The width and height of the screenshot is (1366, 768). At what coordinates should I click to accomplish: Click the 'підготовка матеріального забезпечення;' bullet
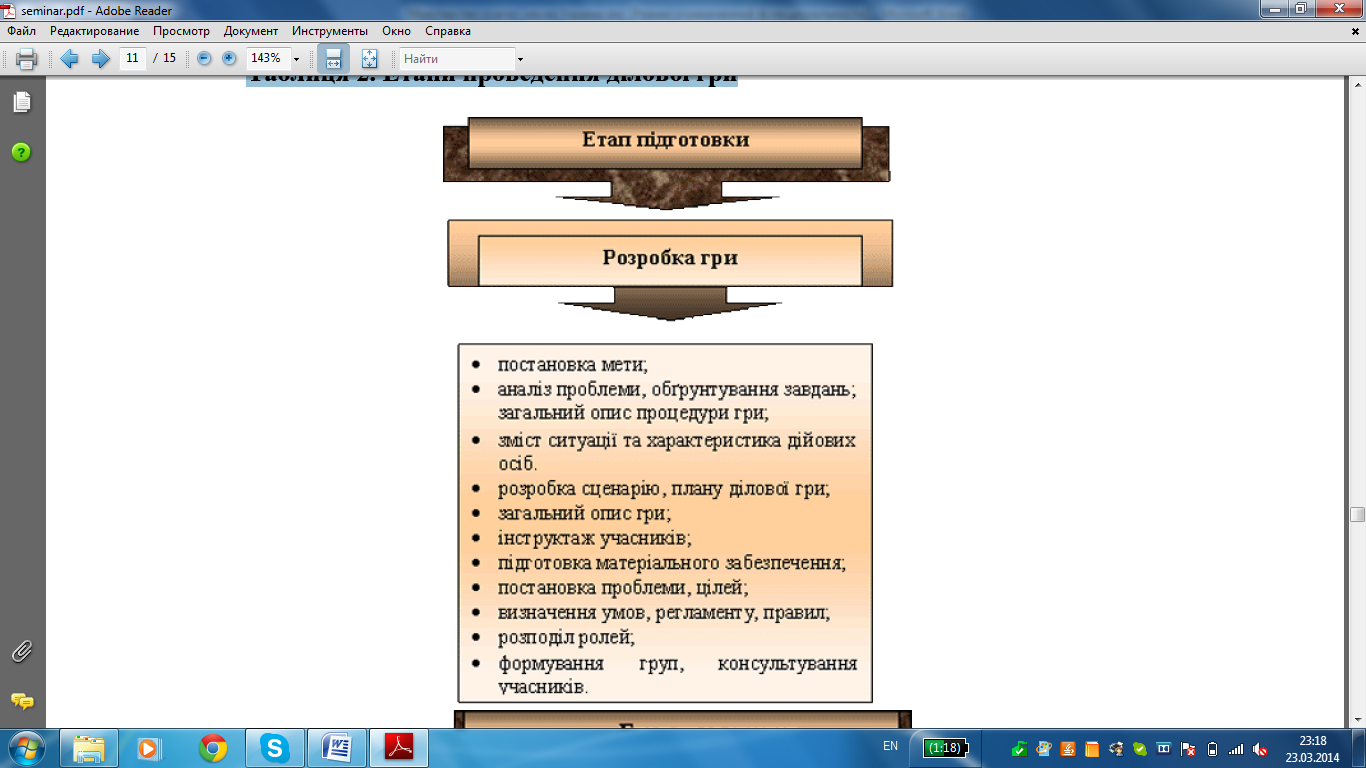(x=672, y=563)
